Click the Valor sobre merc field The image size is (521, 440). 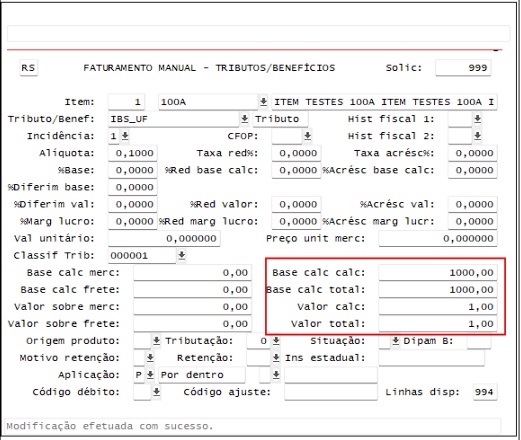pos(192,306)
